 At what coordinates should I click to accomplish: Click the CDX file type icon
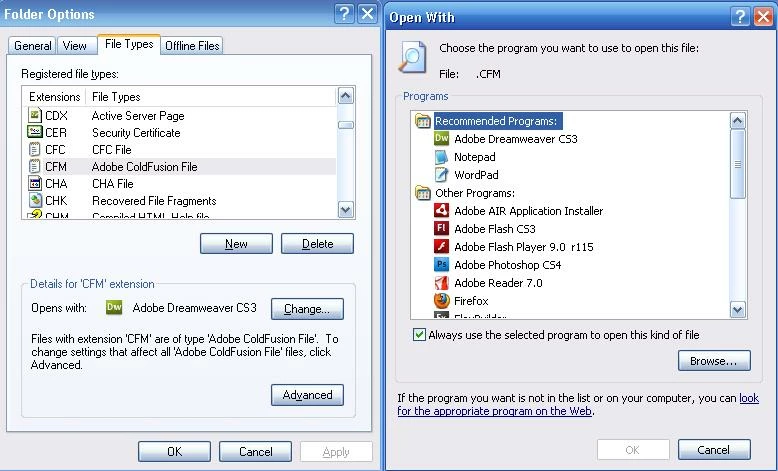point(34,115)
